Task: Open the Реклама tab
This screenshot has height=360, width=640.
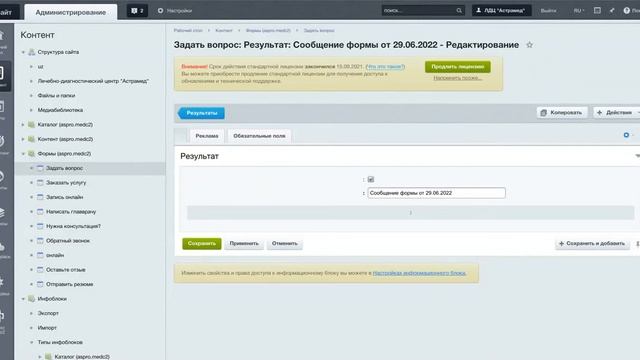Action: (x=207, y=136)
